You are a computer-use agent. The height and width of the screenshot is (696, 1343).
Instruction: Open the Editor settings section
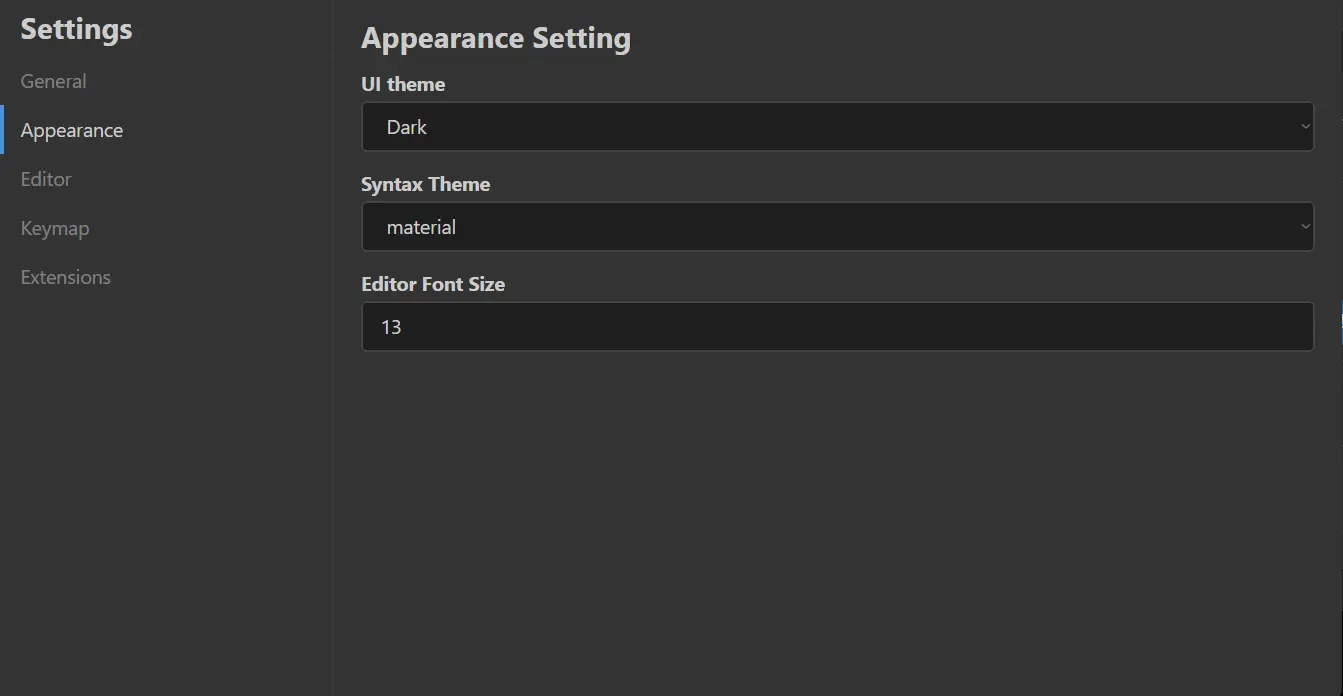[x=46, y=179]
